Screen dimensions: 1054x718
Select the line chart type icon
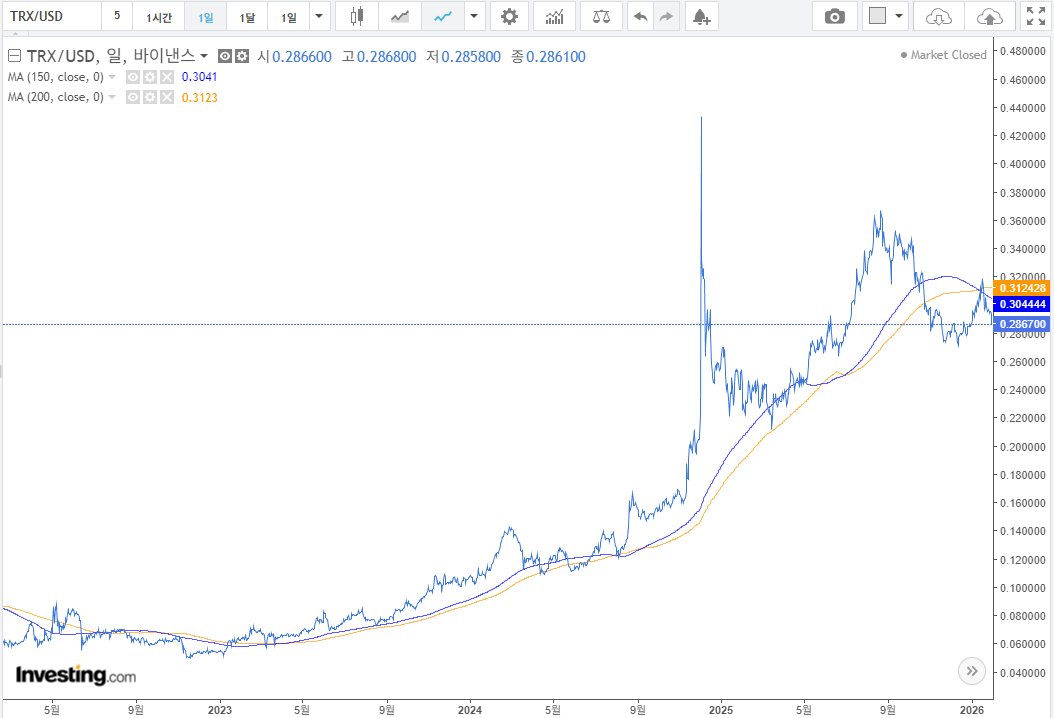[443, 16]
